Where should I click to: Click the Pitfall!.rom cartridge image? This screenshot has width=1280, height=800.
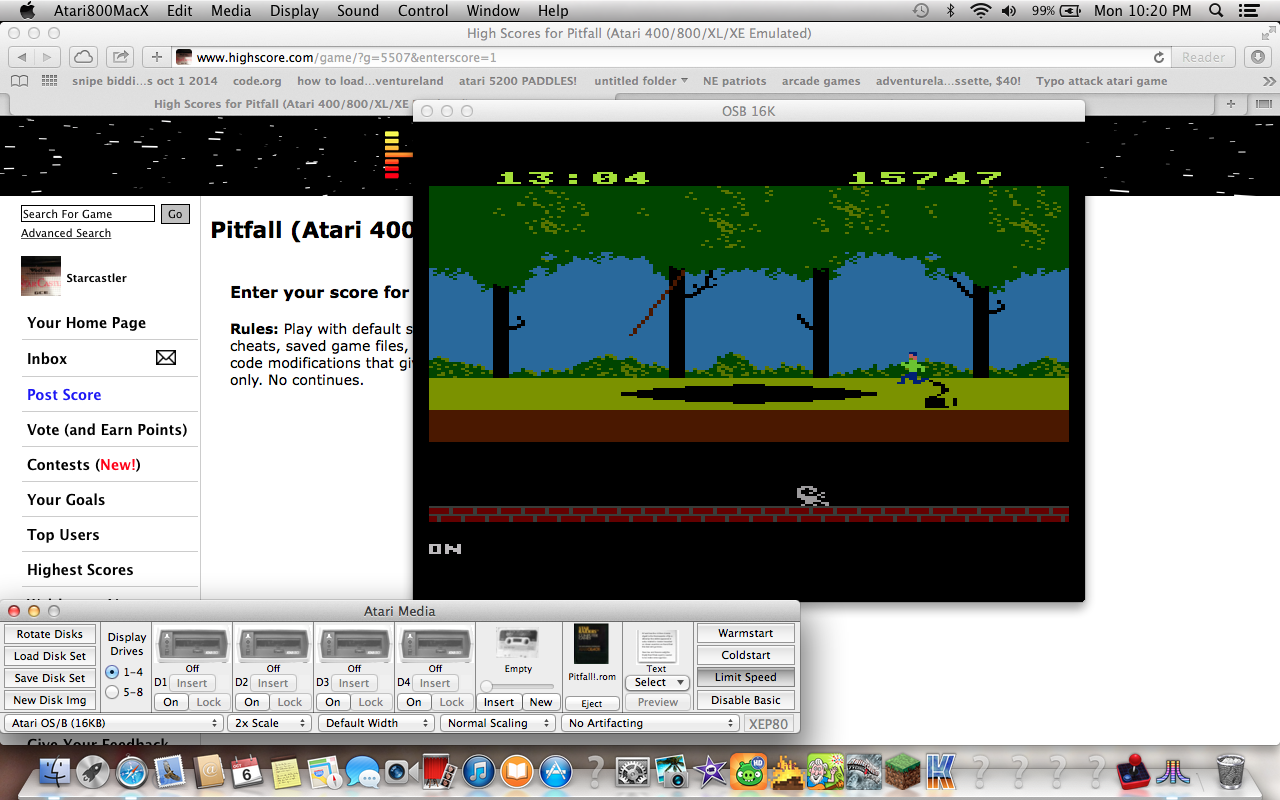[591, 645]
